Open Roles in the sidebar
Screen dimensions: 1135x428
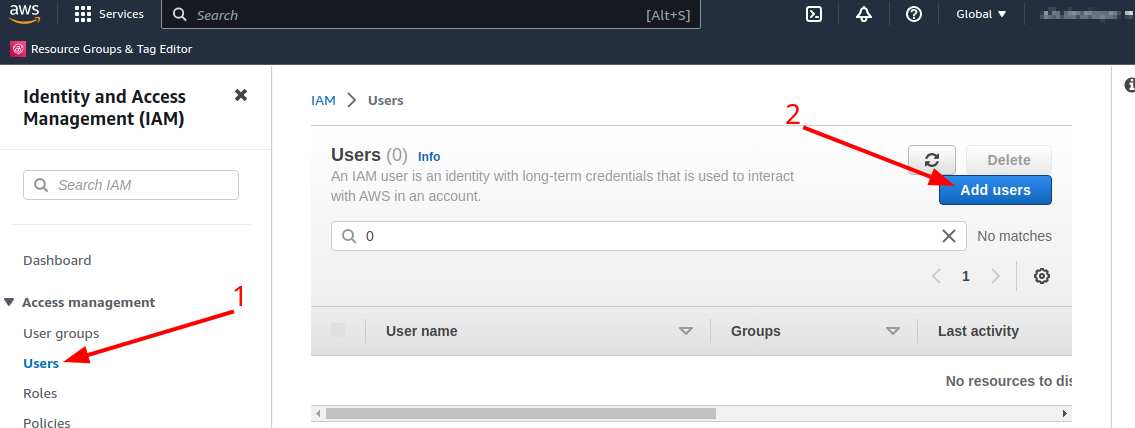(x=41, y=394)
